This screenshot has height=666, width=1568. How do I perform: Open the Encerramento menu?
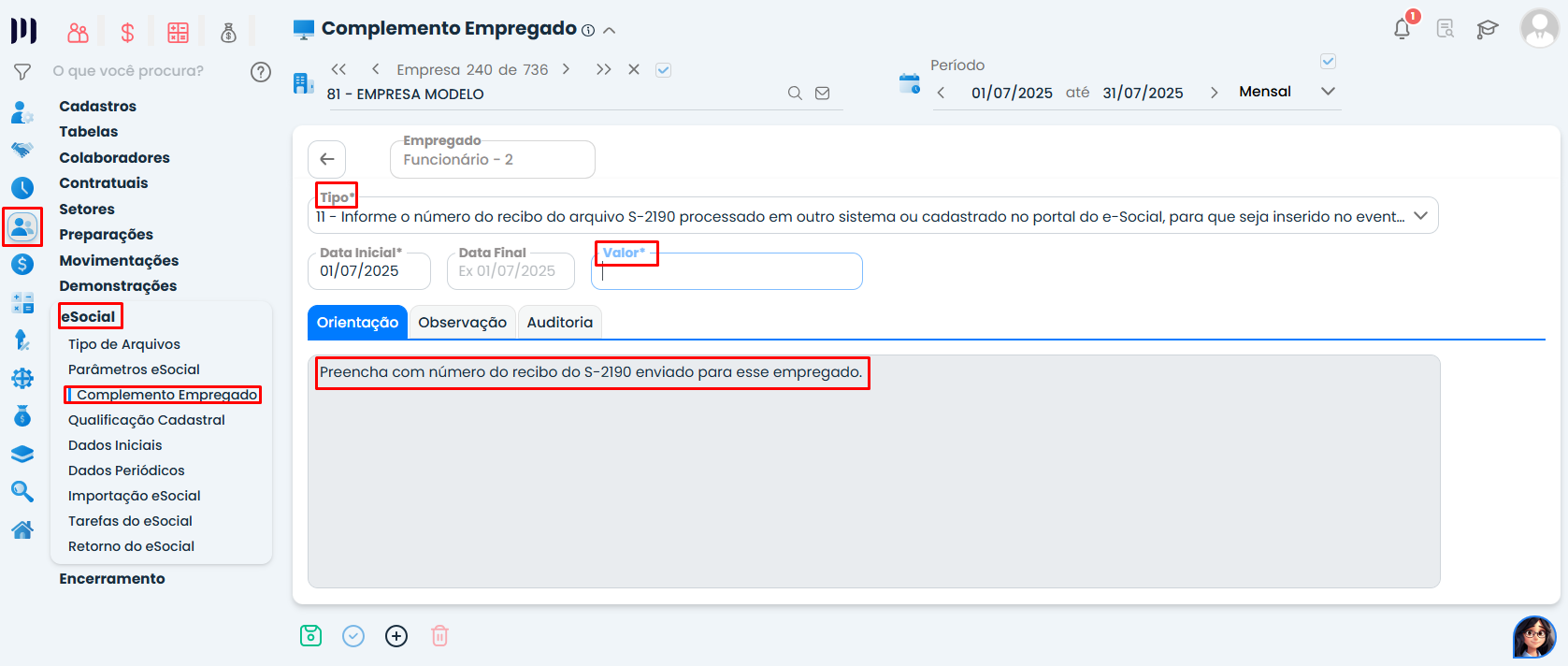point(112,579)
